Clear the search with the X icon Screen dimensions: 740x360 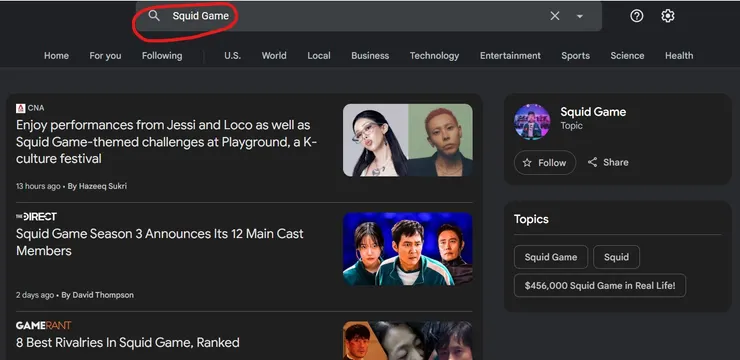coord(555,16)
